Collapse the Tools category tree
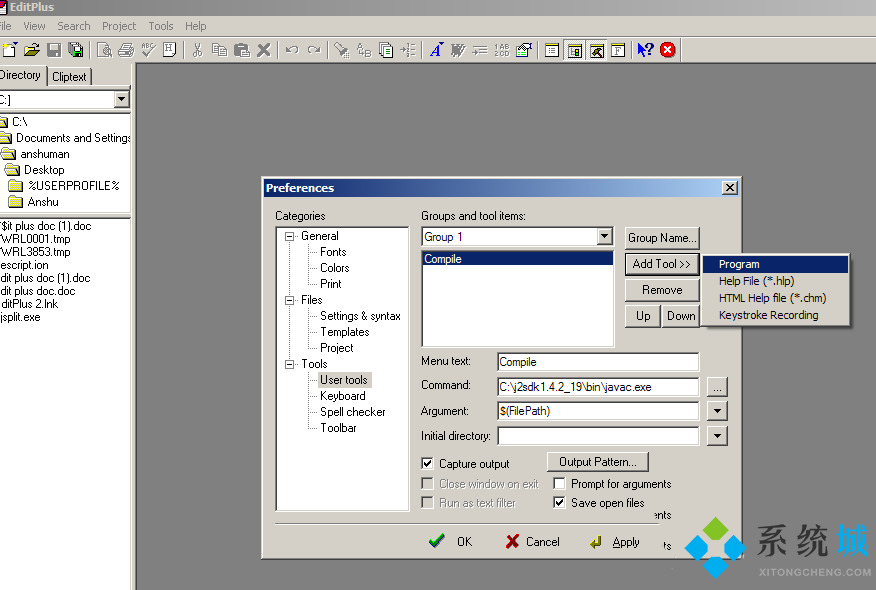The width and height of the screenshot is (876, 590). click(x=287, y=363)
